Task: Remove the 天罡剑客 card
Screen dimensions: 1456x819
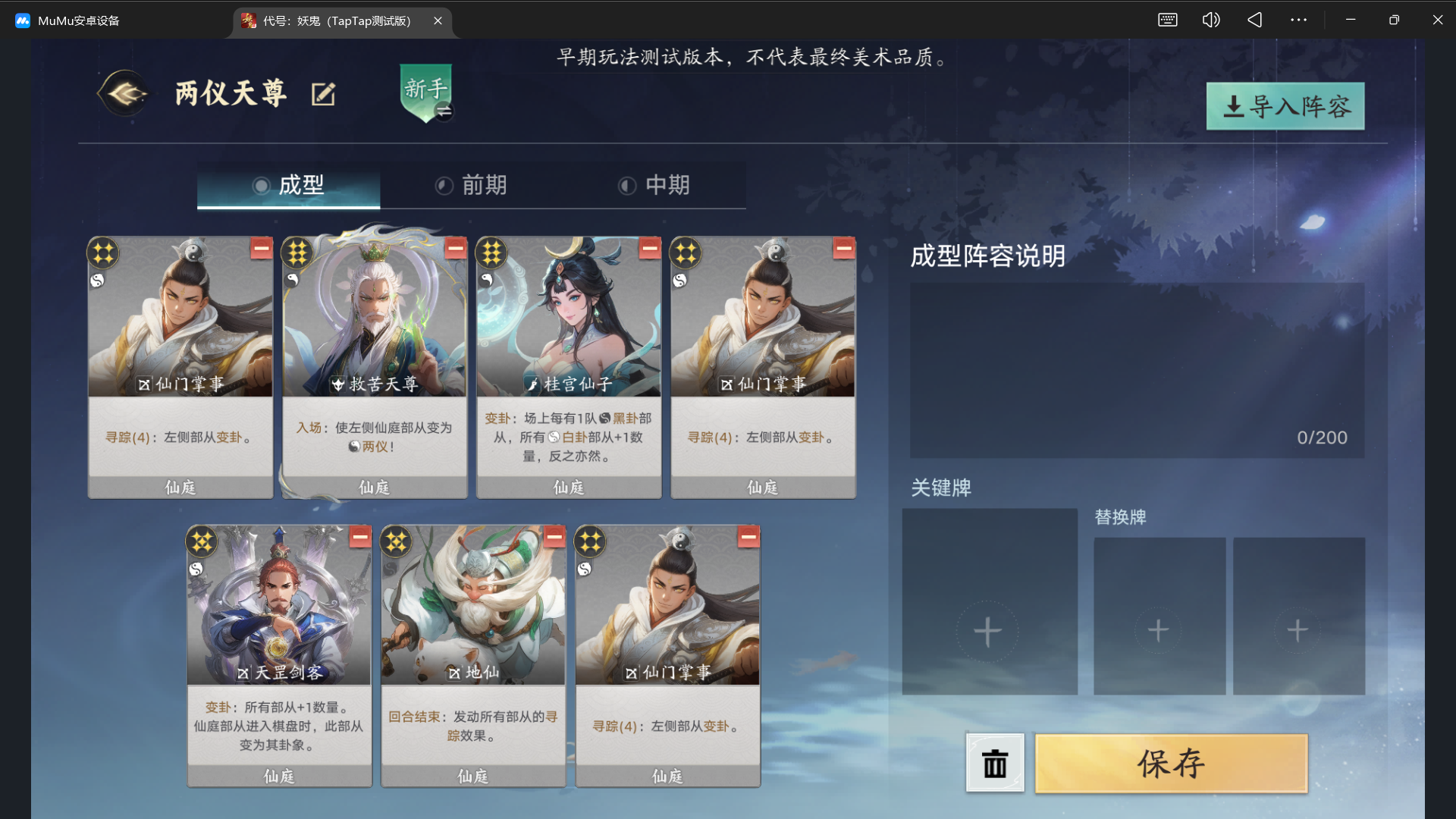Action: click(x=360, y=537)
